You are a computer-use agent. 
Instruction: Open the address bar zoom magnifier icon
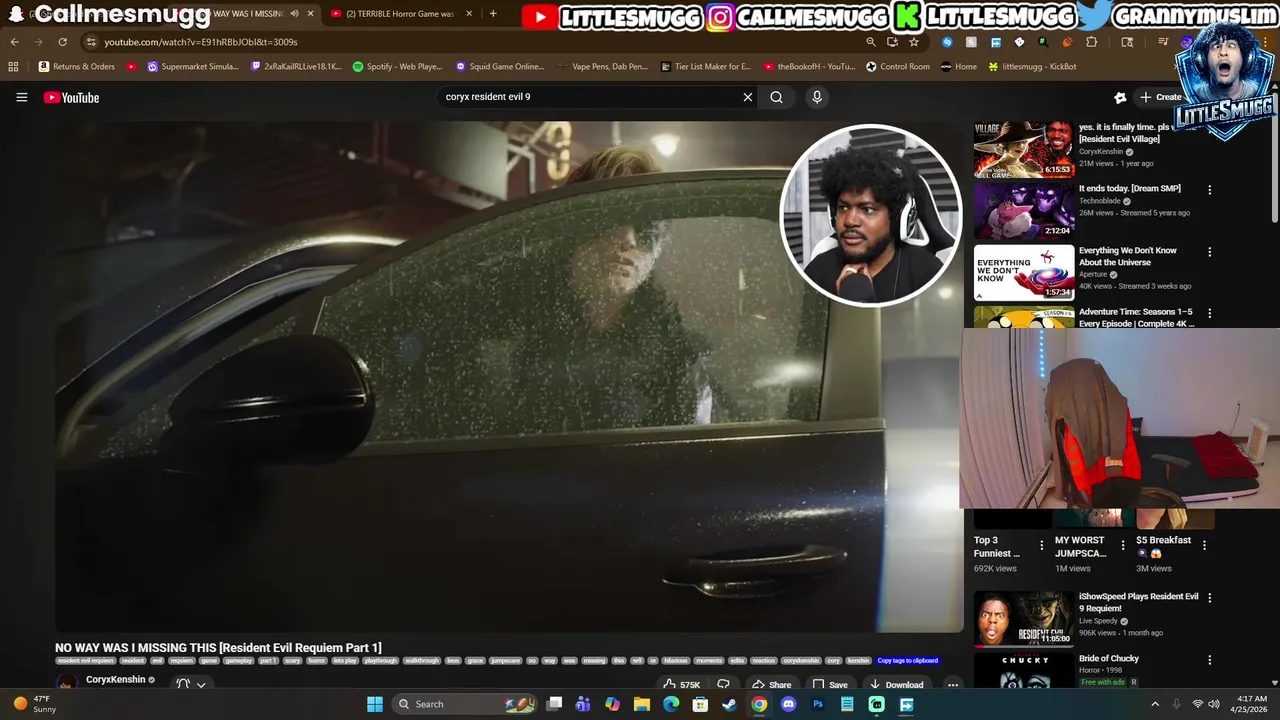point(871,42)
